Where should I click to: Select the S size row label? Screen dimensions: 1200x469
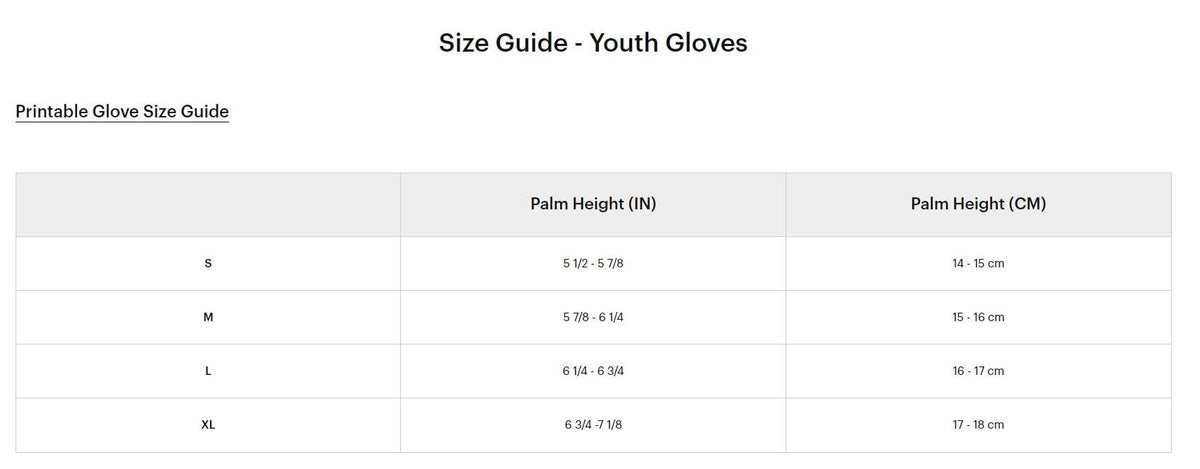click(x=208, y=263)
